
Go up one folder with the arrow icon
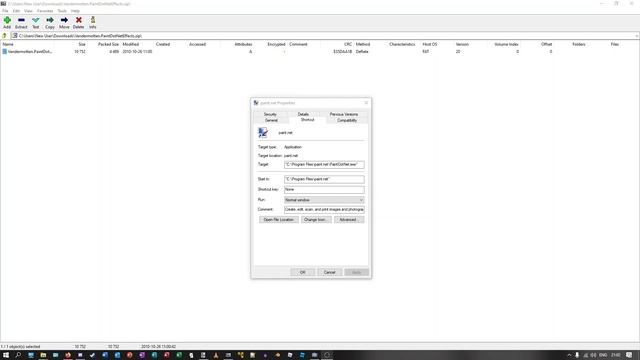(x=4, y=36)
